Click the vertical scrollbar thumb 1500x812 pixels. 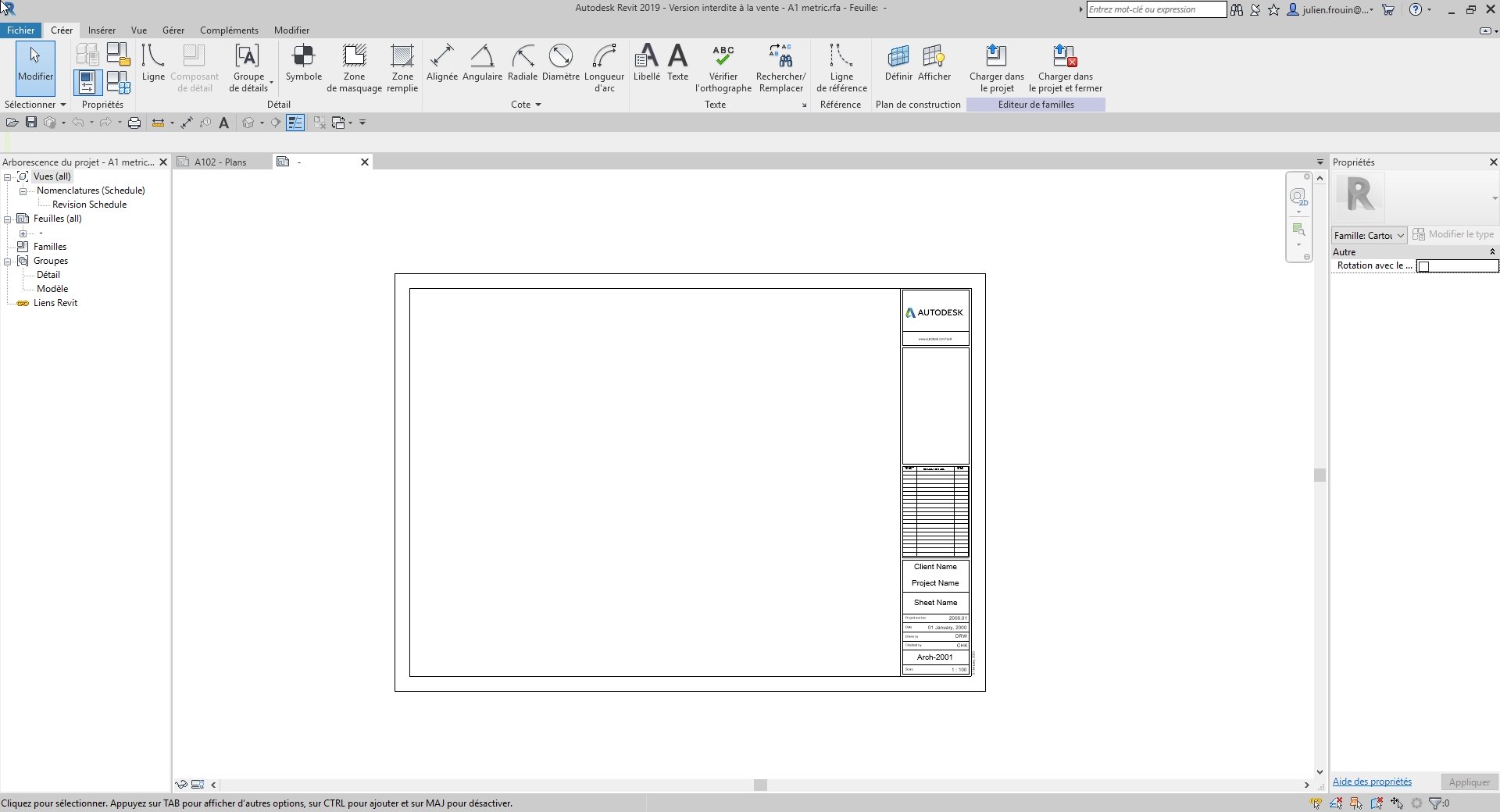coord(1320,475)
